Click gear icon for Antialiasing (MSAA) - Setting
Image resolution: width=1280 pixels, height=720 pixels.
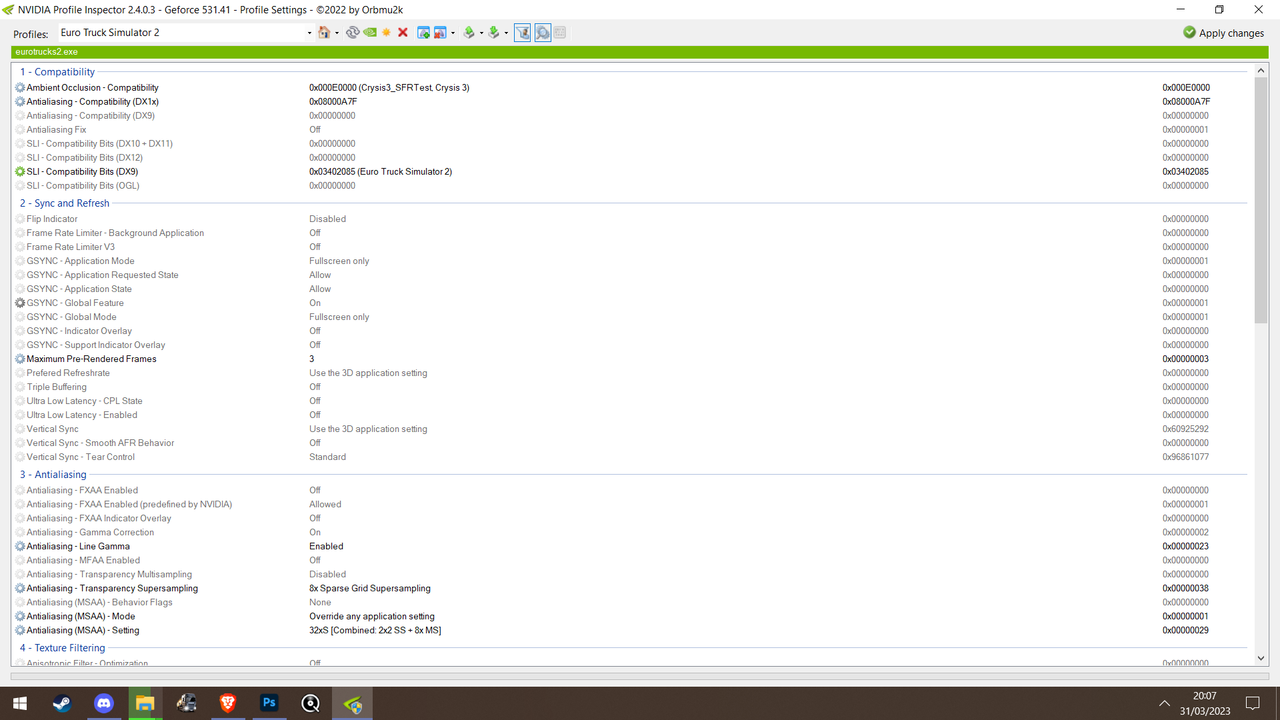20,631
